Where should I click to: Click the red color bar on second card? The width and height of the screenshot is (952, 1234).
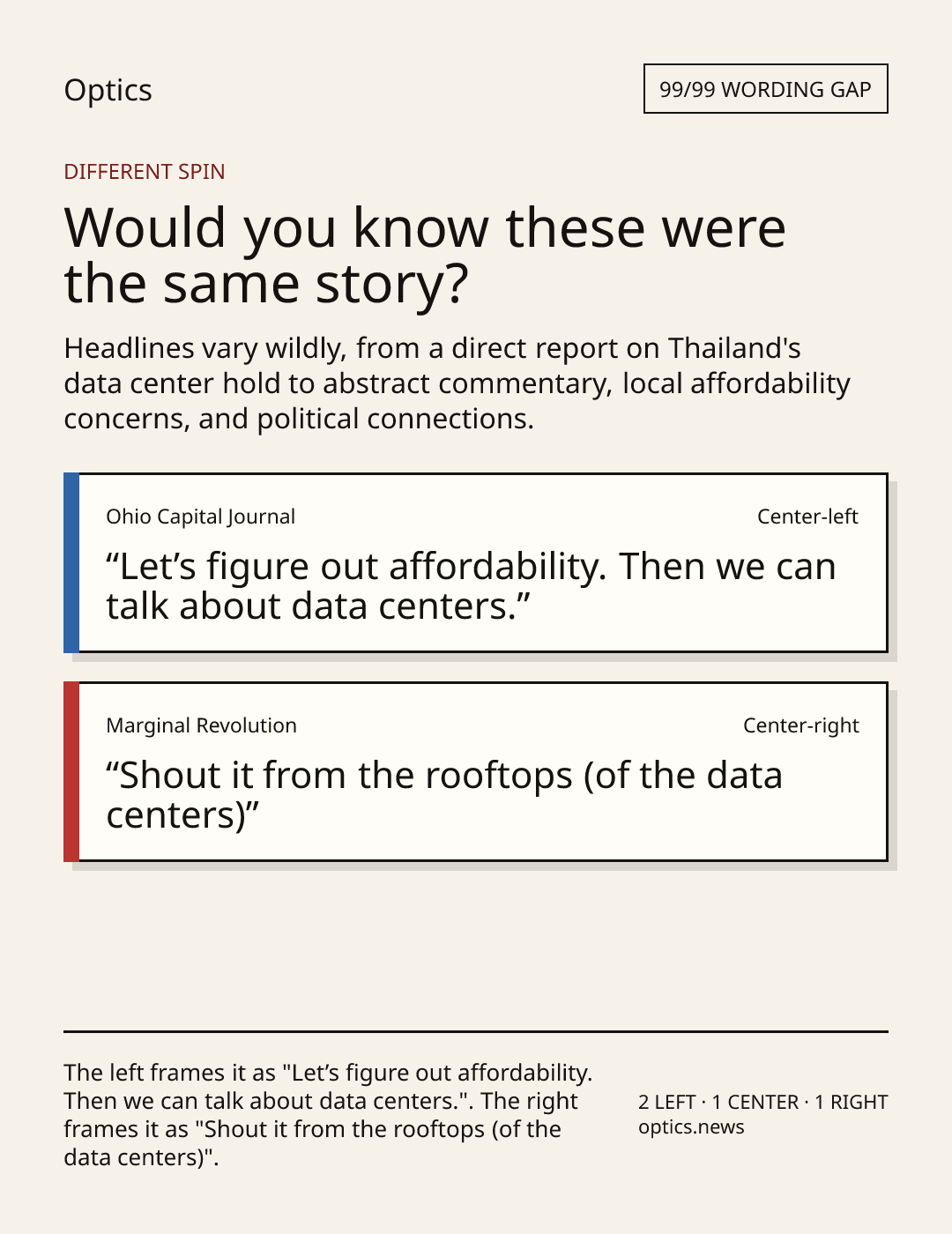71,772
